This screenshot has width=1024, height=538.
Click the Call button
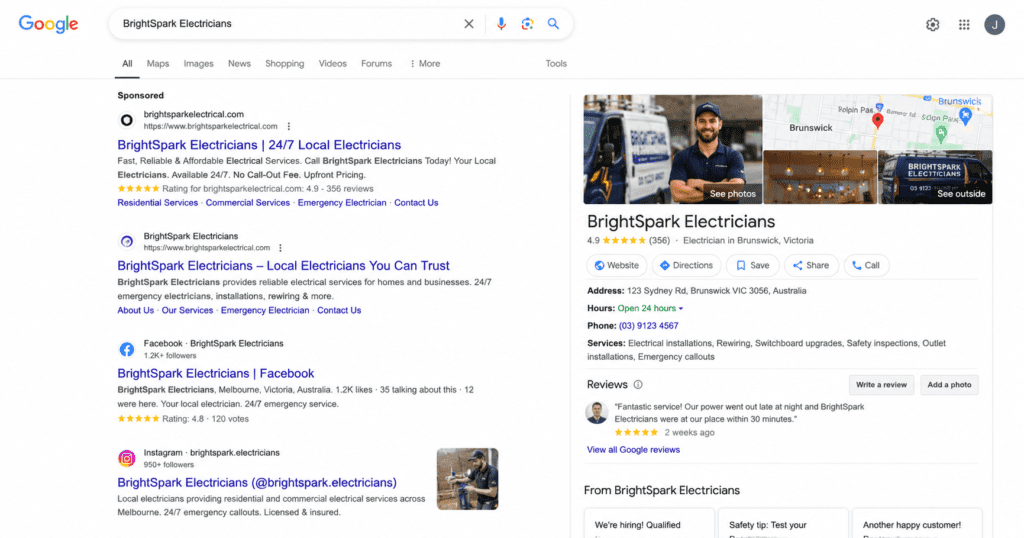click(866, 266)
